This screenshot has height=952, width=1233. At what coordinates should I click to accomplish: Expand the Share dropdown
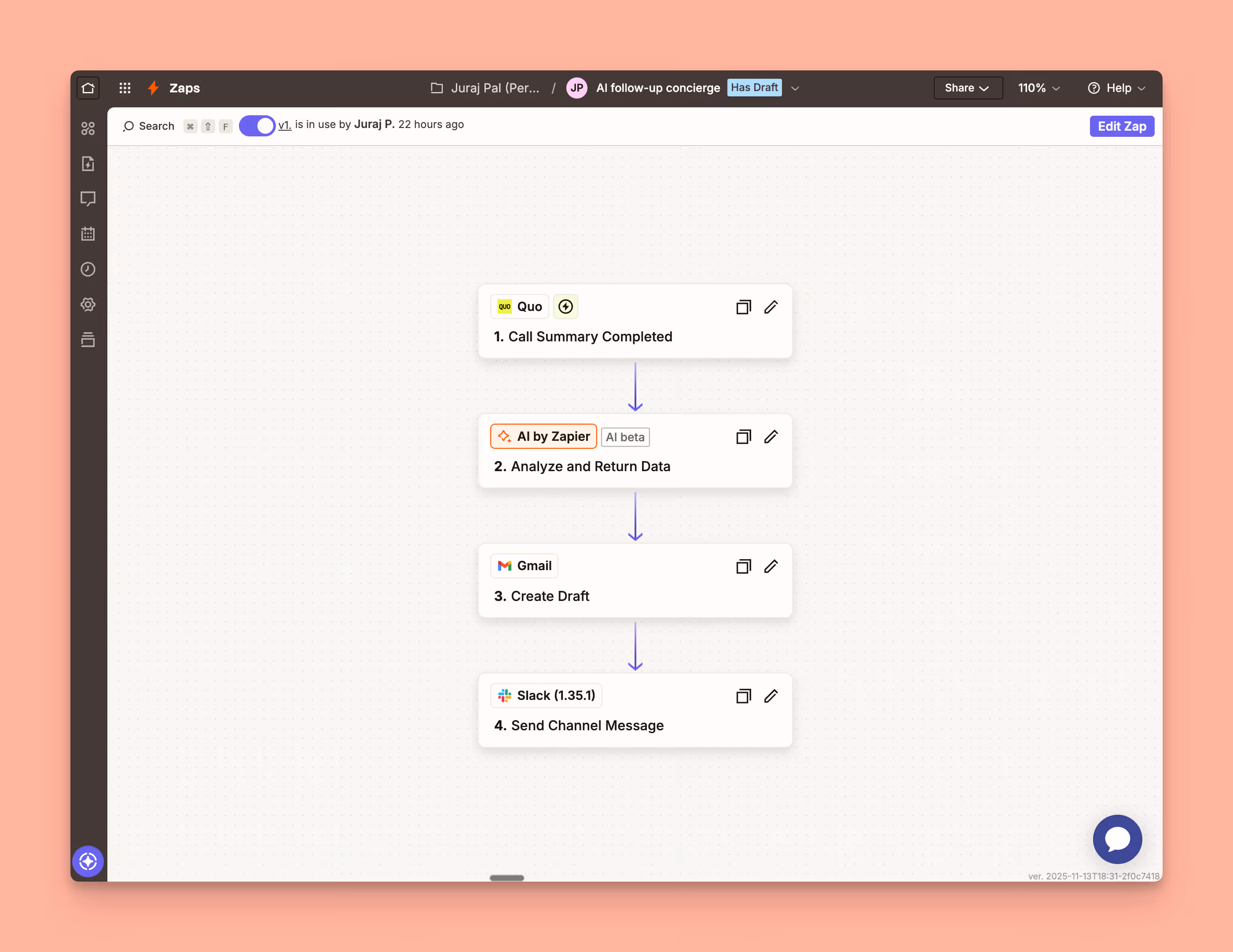coord(968,88)
